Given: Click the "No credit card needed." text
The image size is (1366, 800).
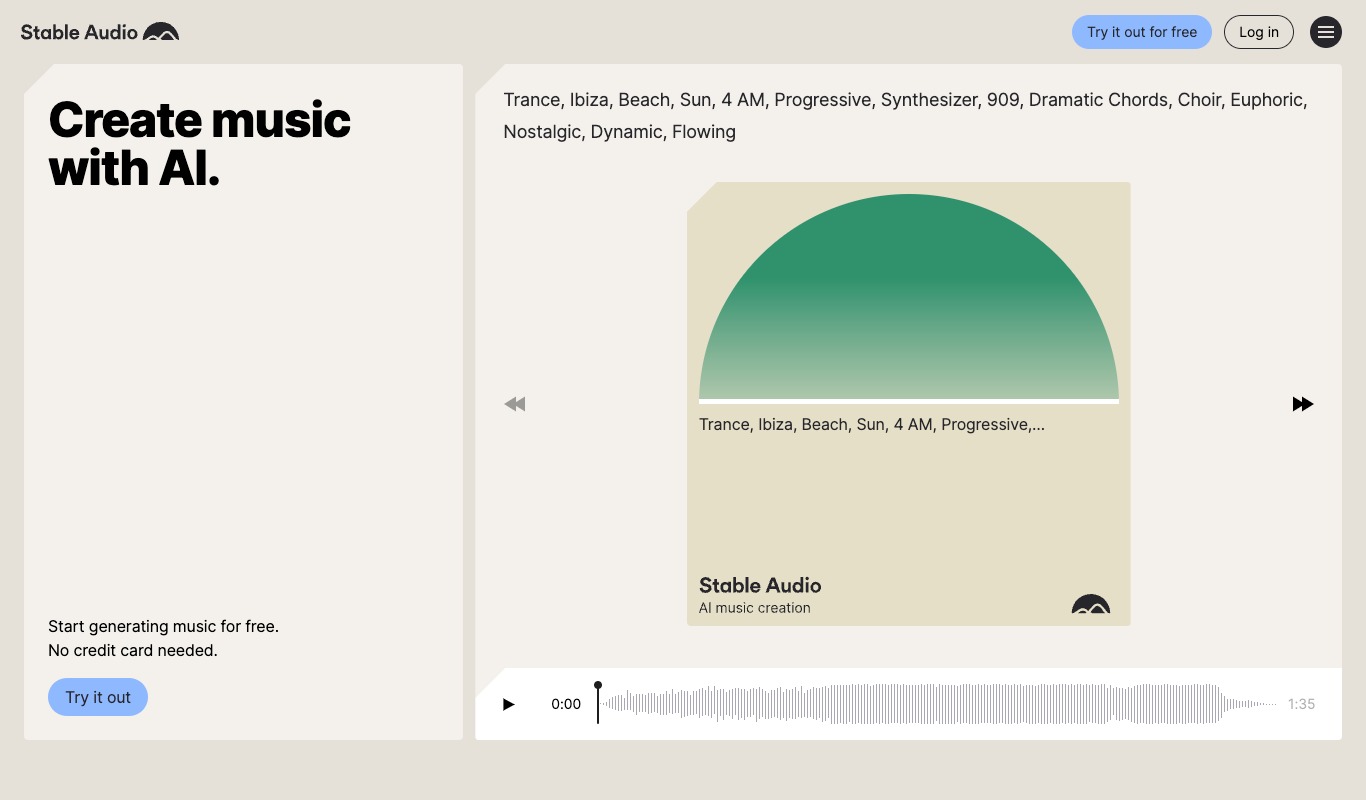Looking at the screenshot, I should [x=133, y=650].
